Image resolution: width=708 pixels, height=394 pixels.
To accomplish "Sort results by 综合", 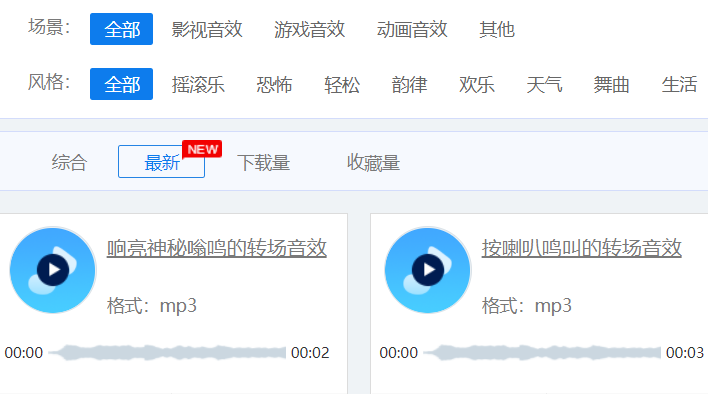I will point(69,162).
